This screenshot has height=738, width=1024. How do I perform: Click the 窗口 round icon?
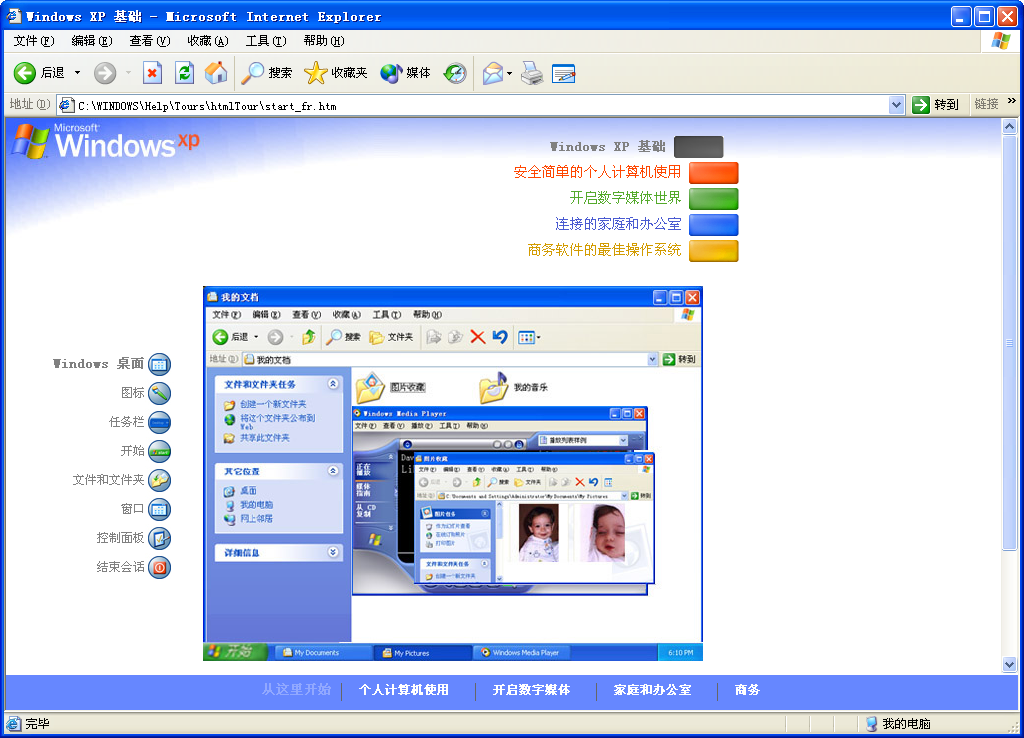coord(159,509)
